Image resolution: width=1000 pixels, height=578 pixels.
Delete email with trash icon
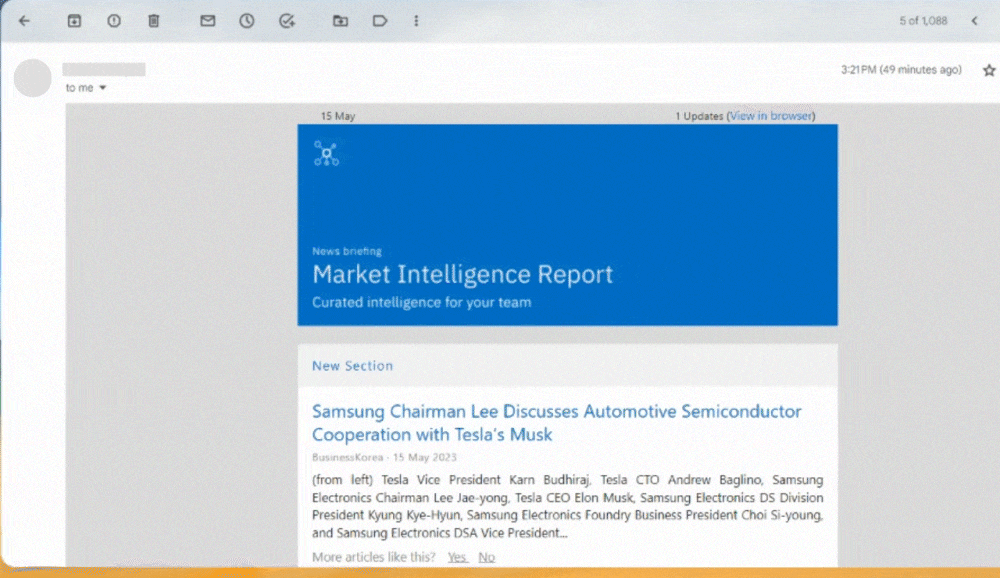pos(154,21)
